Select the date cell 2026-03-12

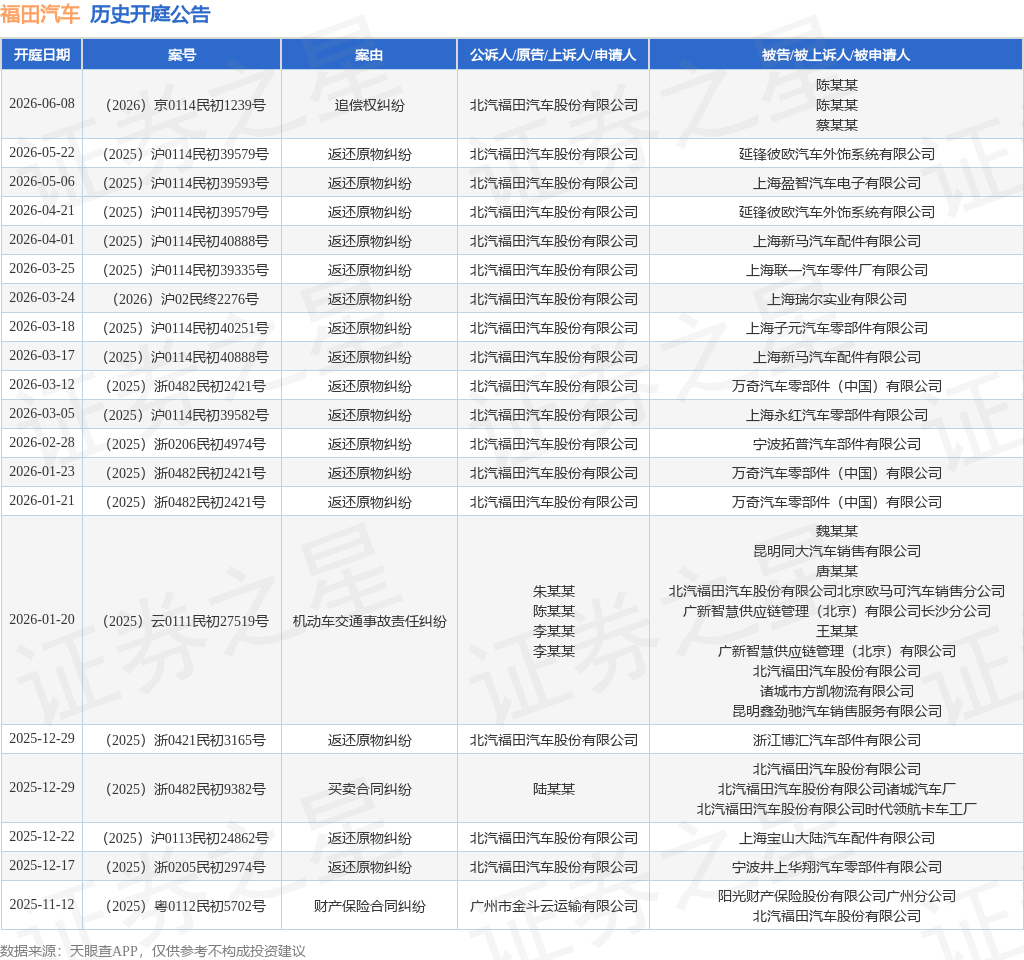(x=42, y=385)
